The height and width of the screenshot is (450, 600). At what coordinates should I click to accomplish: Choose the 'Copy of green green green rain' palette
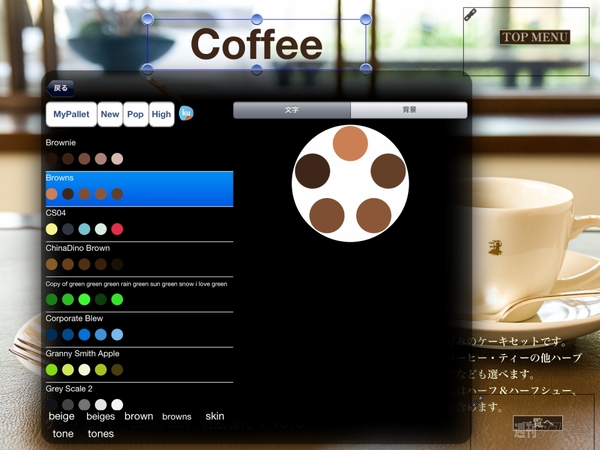coord(139,294)
